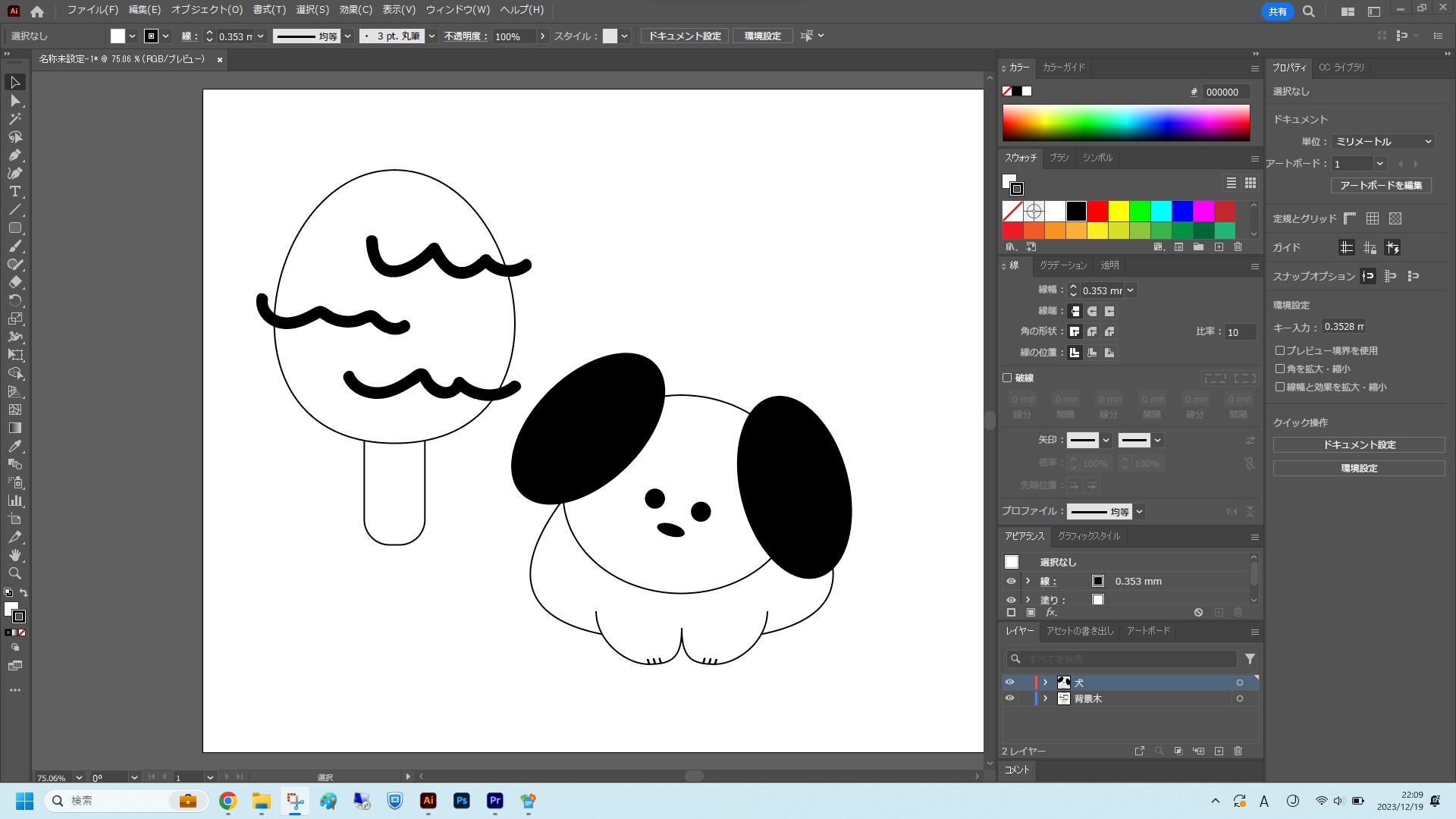Select the Rectangle tool
This screenshot has height=819, width=1456.
coord(14,227)
